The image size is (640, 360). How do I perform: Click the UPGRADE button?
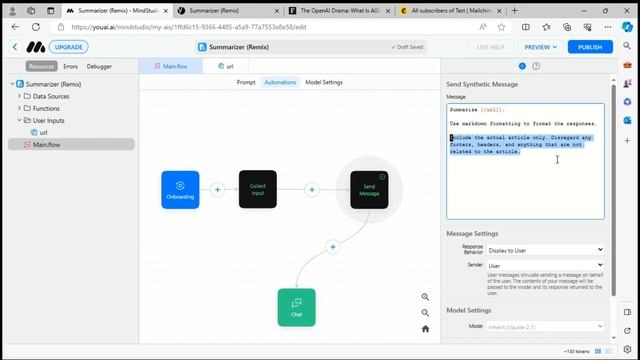pyautogui.click(x=69, y=47)
